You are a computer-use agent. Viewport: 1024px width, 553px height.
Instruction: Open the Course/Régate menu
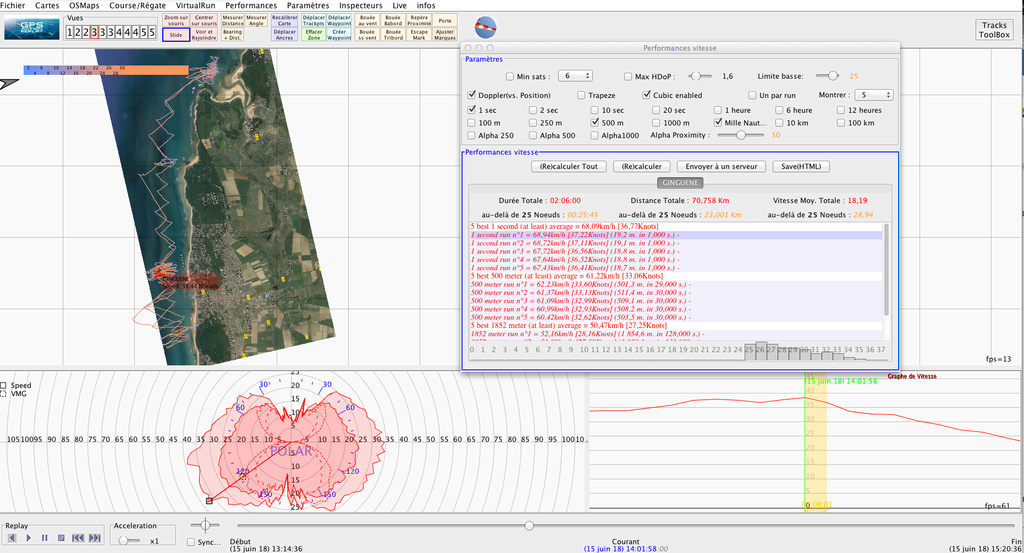pyautogui.click(x=137, y=5)
